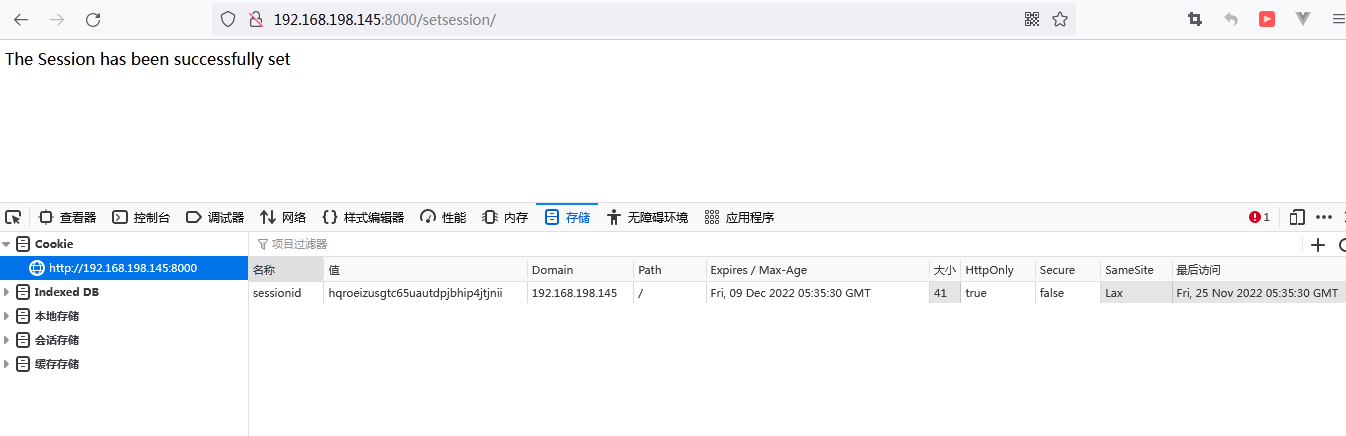Sort by the HttpOnly column header
Screen dimensions: 1346x436
997,270
